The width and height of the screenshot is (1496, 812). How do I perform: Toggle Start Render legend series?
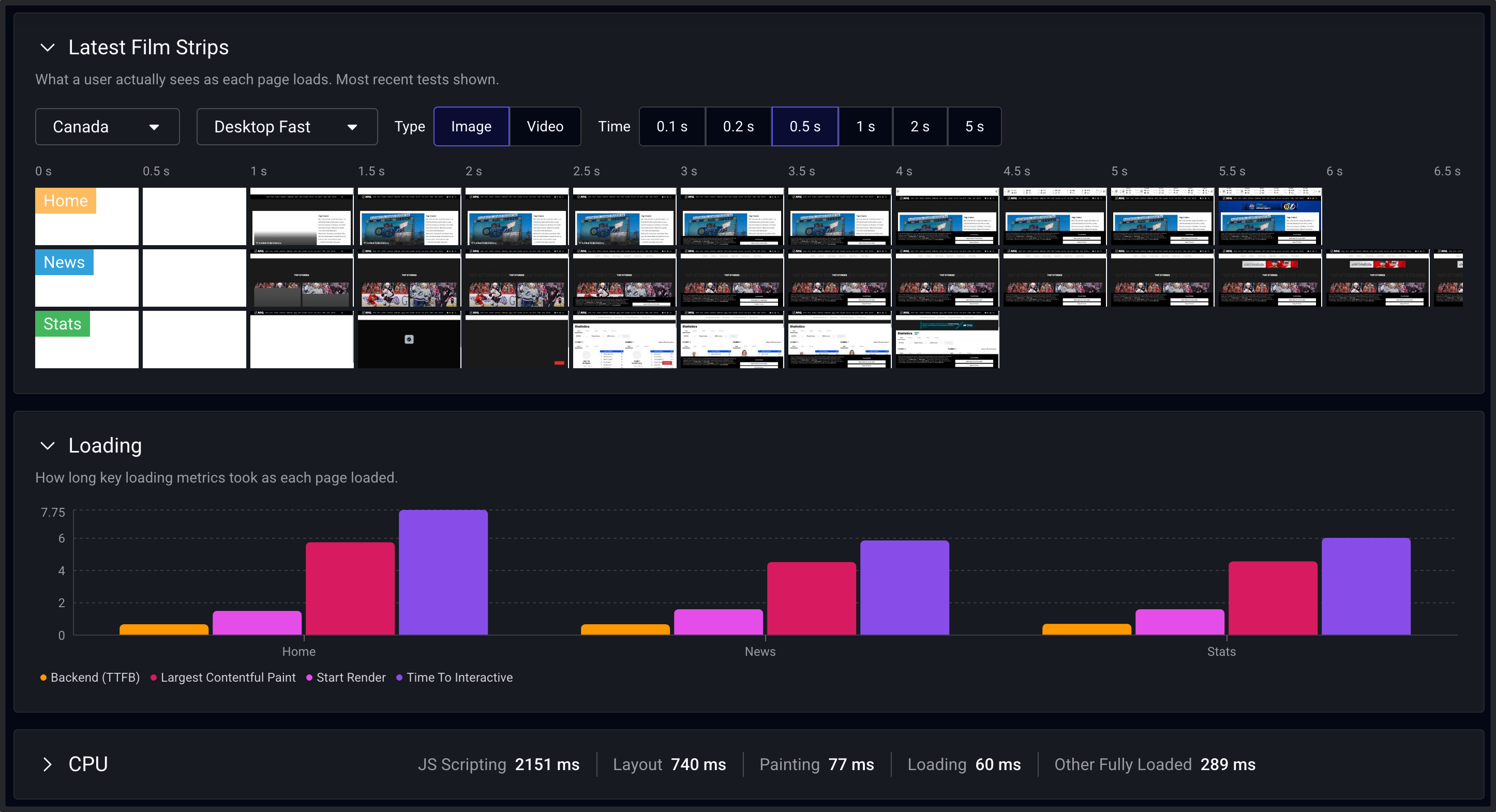tap(346, 677)
